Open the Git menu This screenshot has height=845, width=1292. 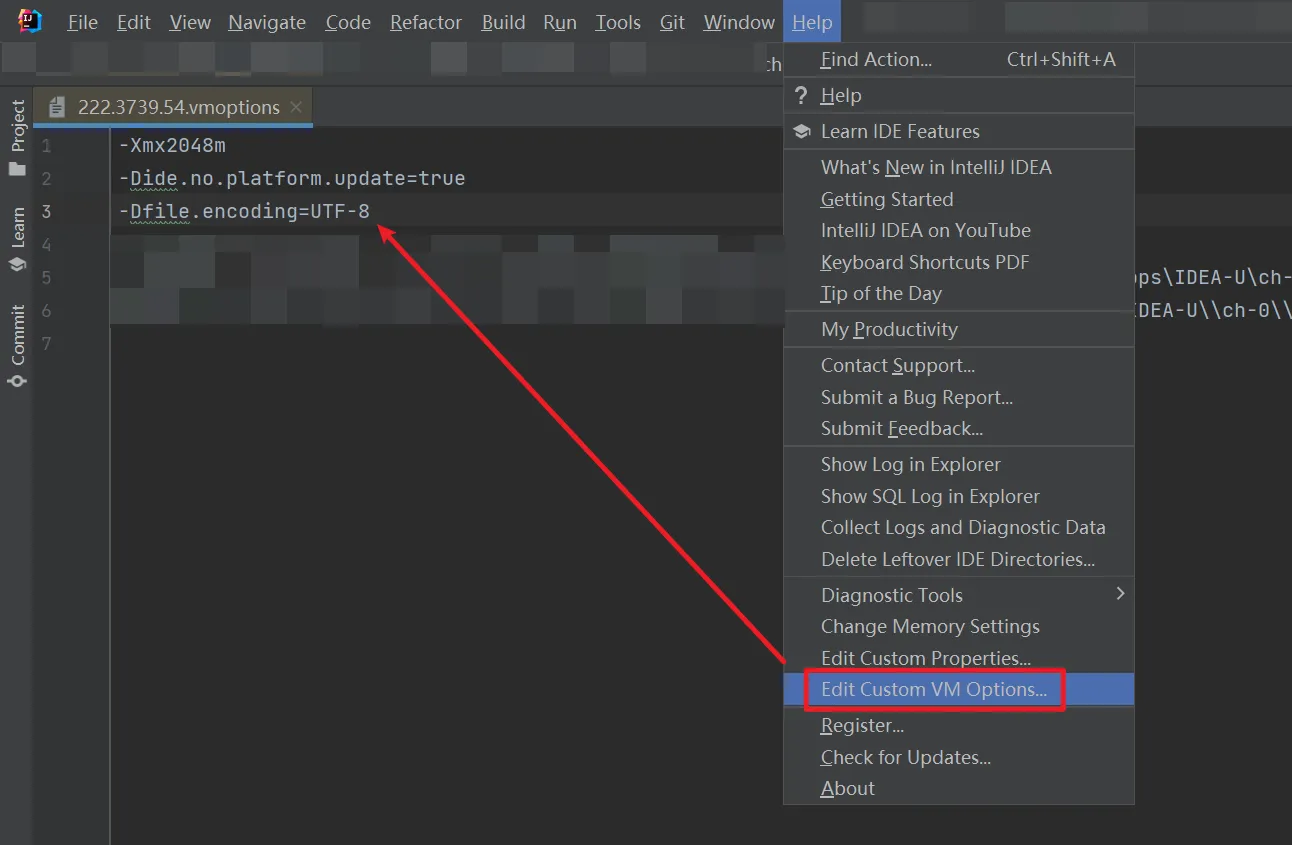pos(672,22)
